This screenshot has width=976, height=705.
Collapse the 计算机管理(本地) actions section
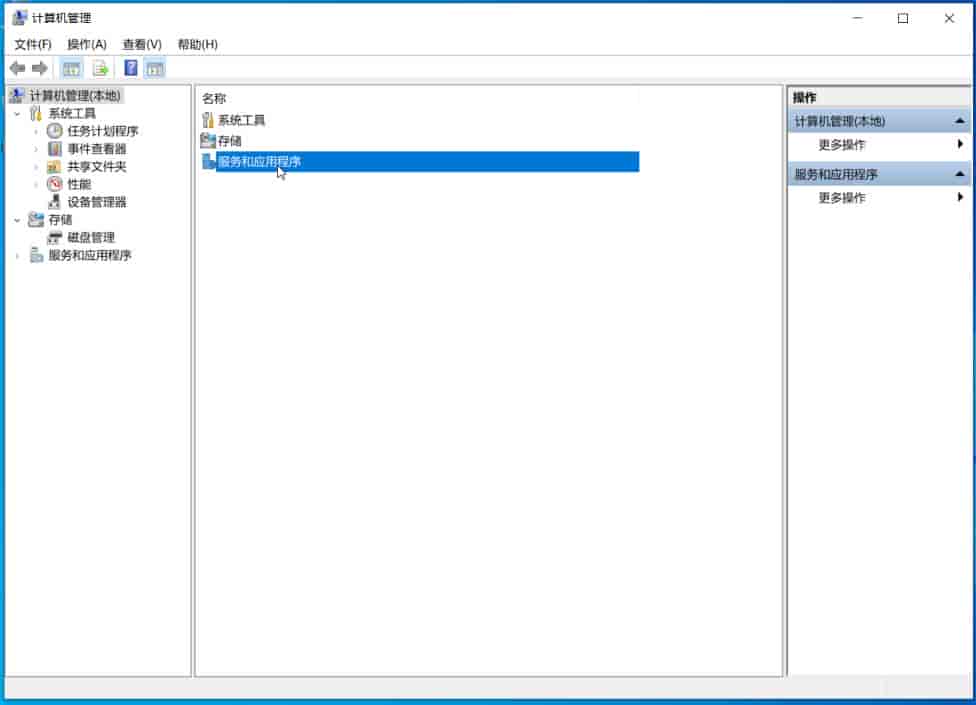coord(960,121)
